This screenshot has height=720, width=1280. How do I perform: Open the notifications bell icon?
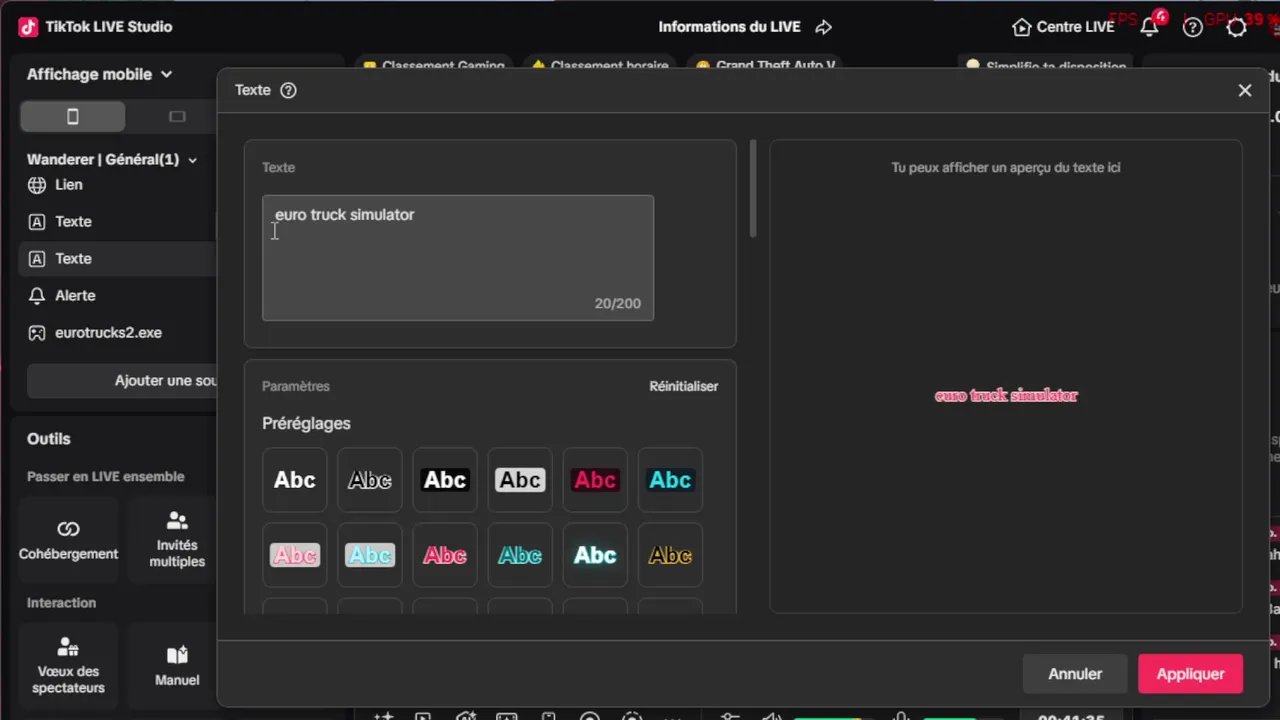pyautogui.click(x=1150, y=27)
